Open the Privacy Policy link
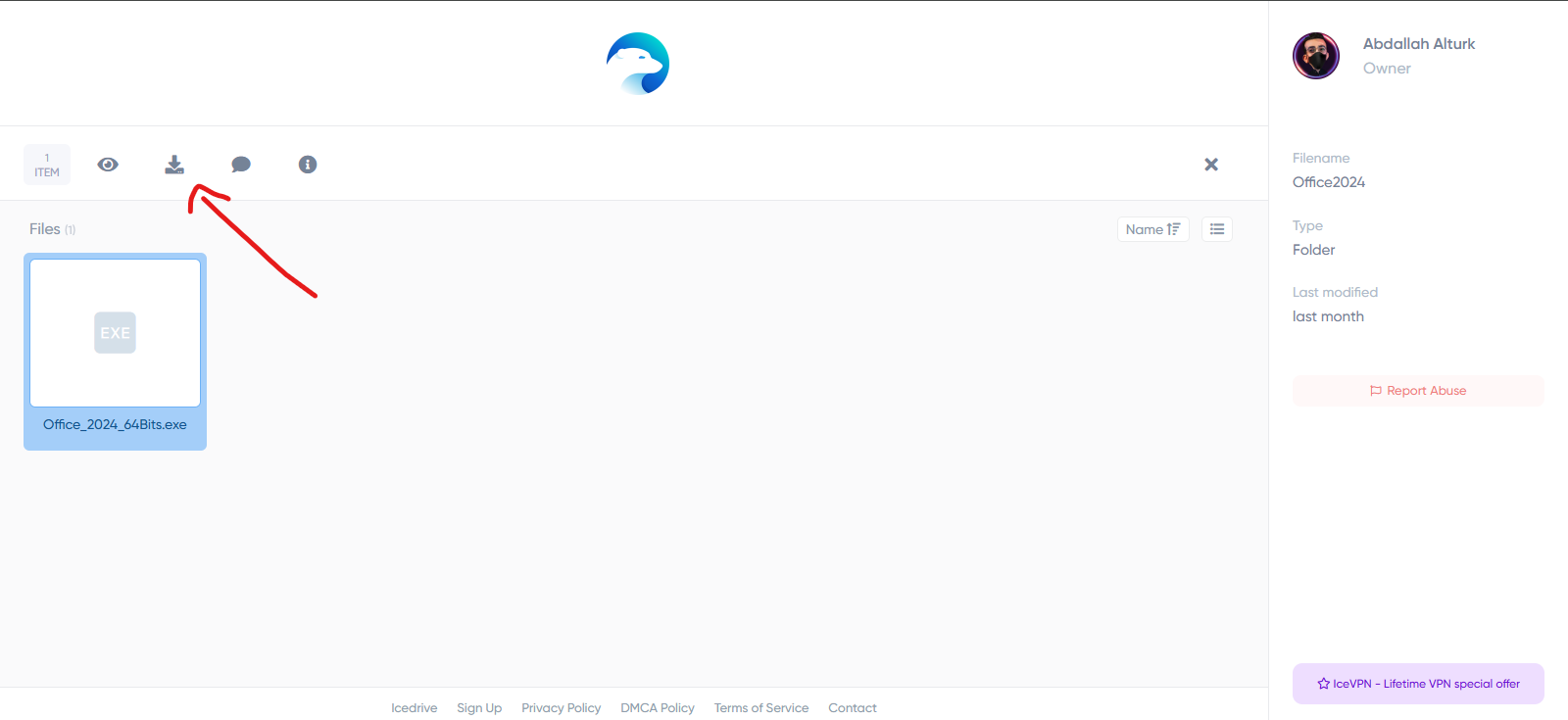The height and width of the screenshot is (720, 1568). click(x=561, y=708)
